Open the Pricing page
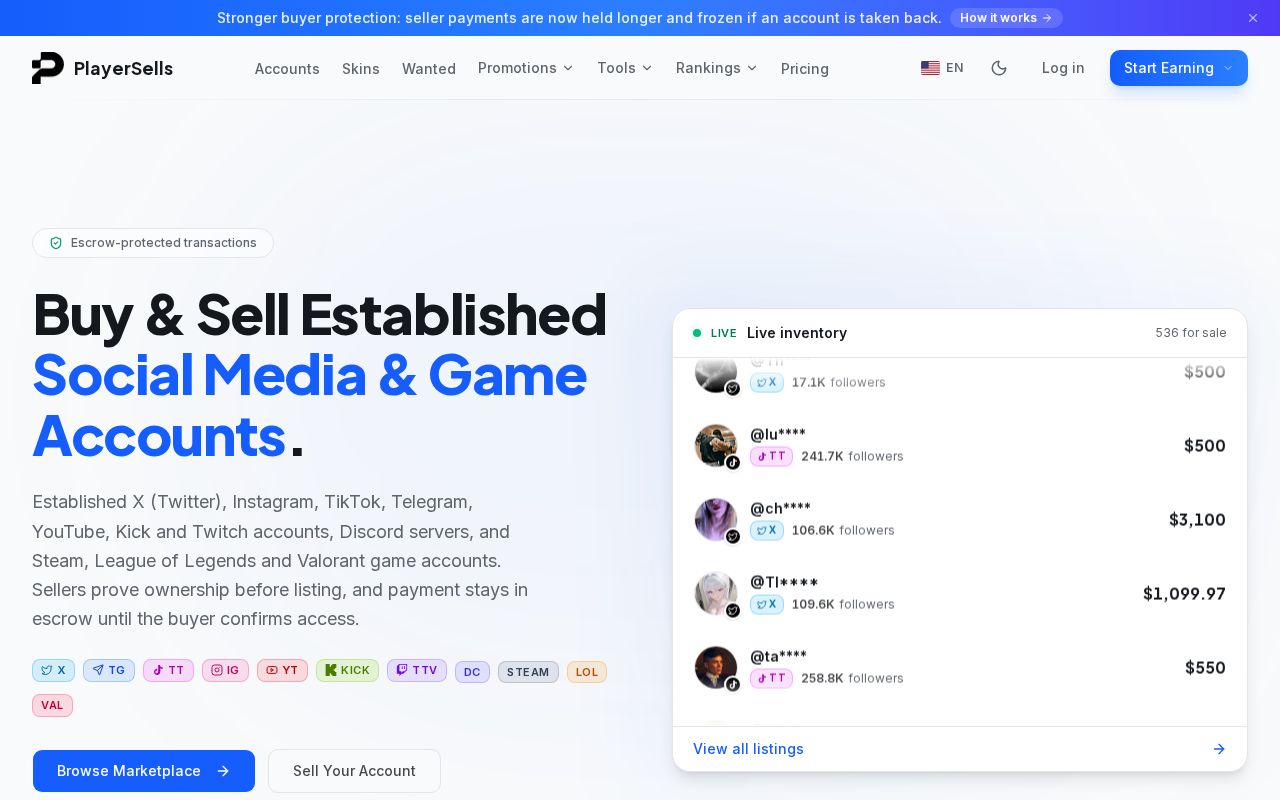 (805, 69)
